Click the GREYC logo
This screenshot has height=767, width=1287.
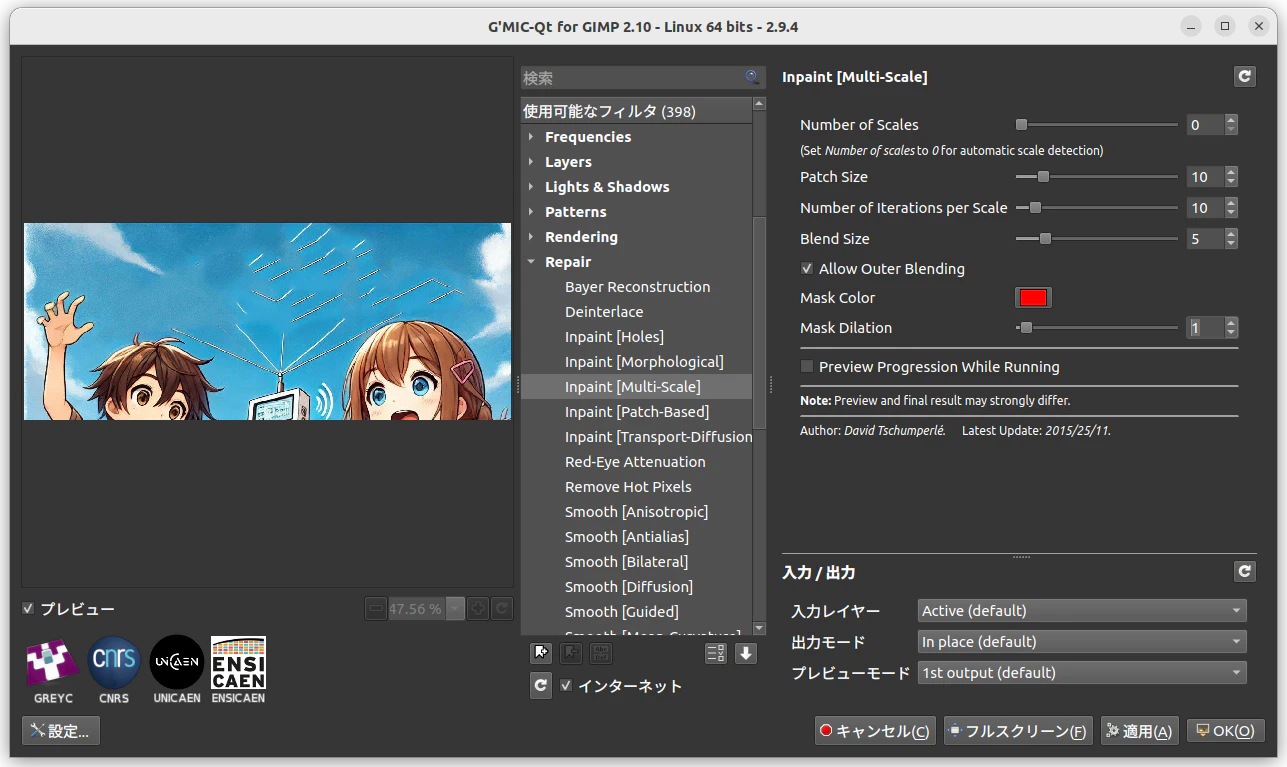[x=52, y=670]
